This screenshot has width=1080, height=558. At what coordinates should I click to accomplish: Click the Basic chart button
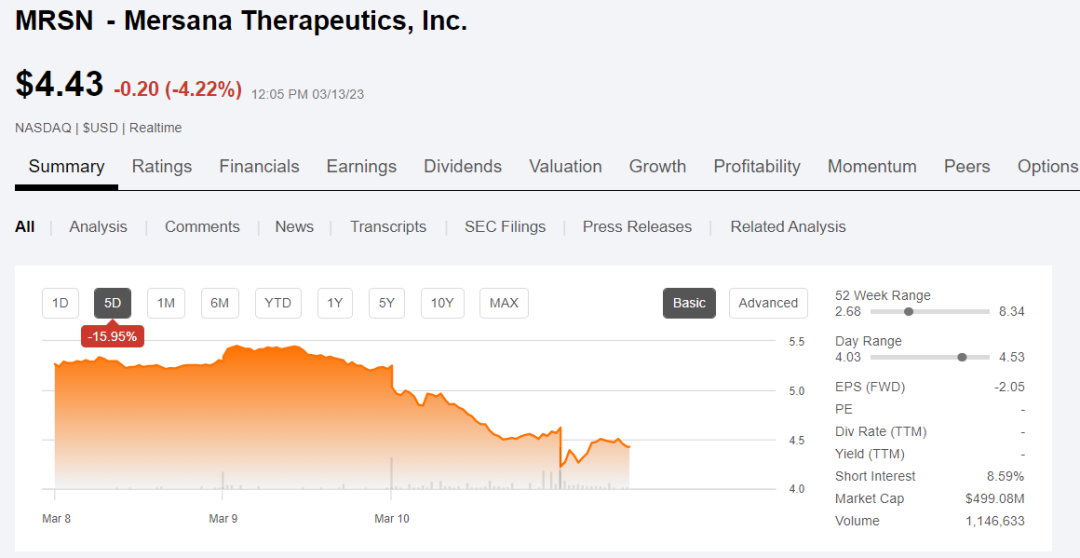689,303
